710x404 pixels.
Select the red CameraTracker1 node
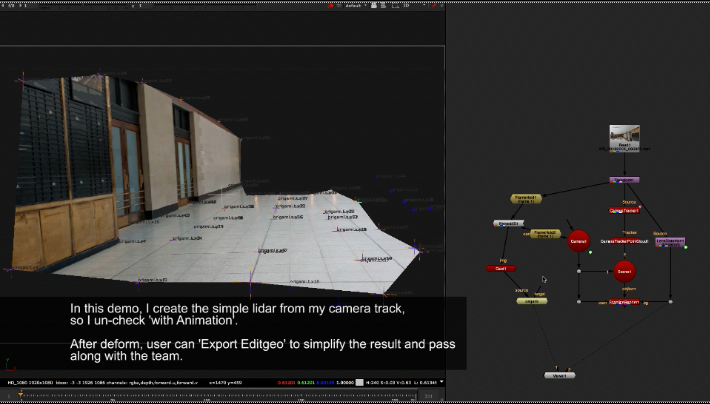pyautogui.click(x=624, y=210)
